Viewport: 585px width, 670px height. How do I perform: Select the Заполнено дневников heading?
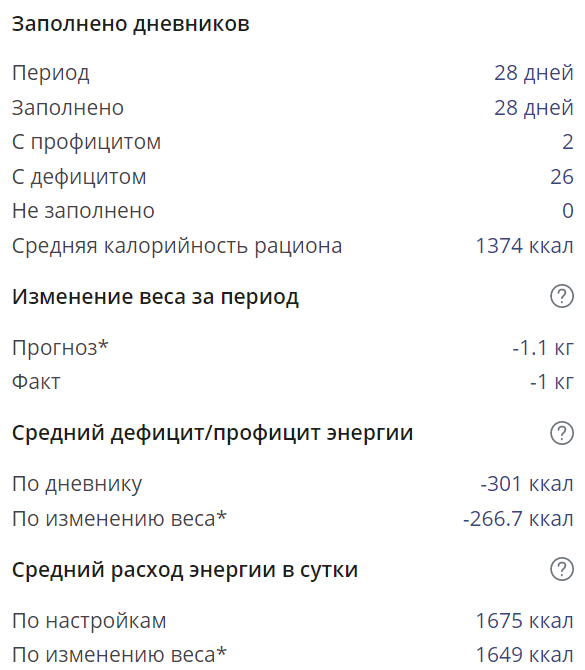pyautogui.click(x=130, y=24)
